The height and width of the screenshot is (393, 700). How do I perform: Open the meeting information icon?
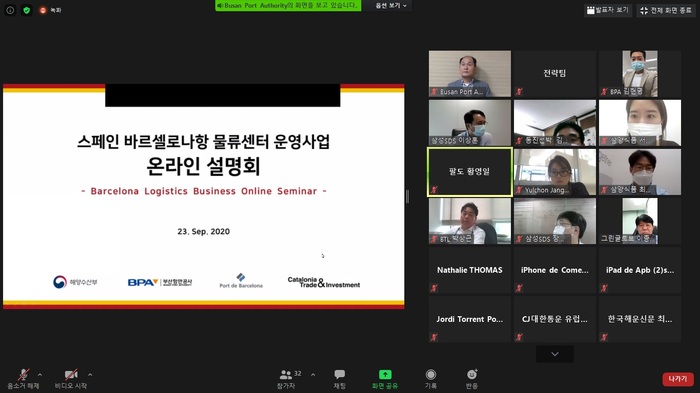pyautogui.click(x=10, y=10)
